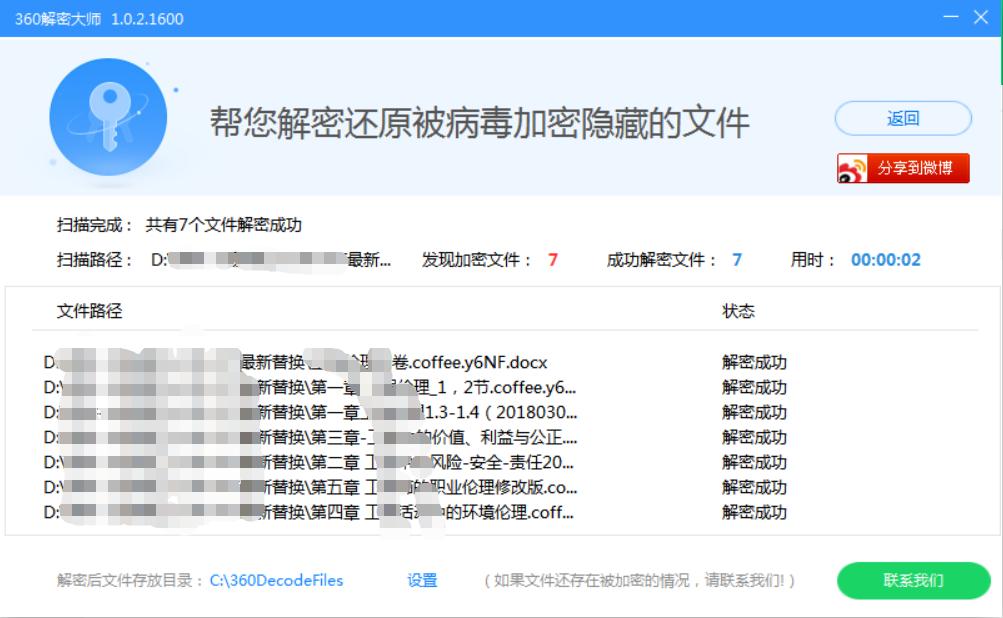Click the elapsed time 00:00:02 display
1003x618 pixels.
884,260
